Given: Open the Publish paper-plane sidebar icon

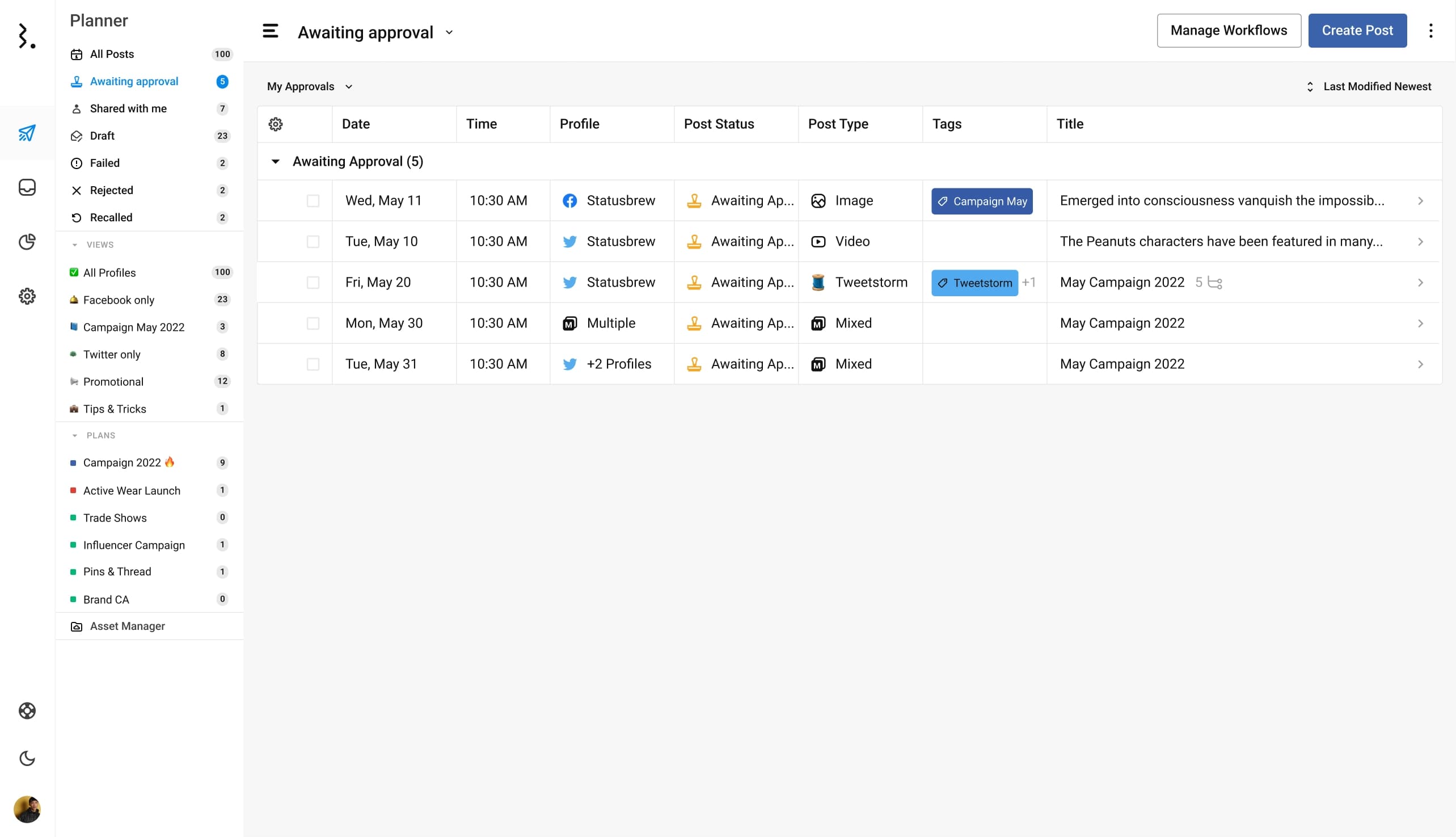Looking at the screenshot, I should pyautogui.click(x=27, y=133).
